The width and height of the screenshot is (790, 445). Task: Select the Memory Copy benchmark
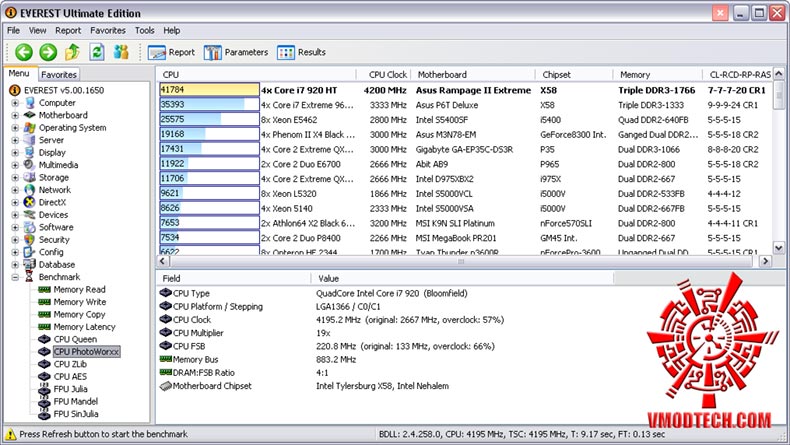pyautogui.click(x=80, y=314)
